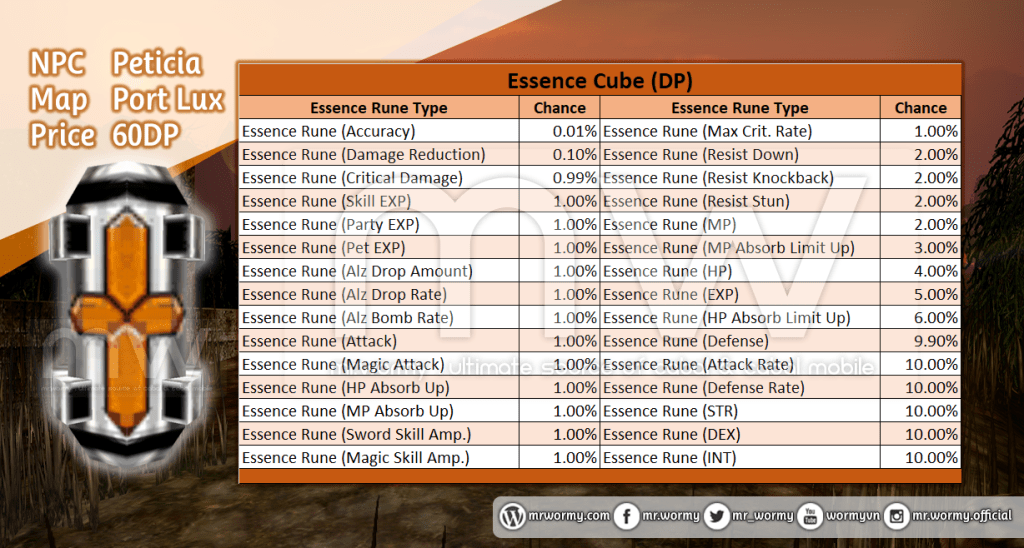Screen dimensions: 1024x548
Task: Click the 9.90% chance value for Defense
Action: click(934, 341)
